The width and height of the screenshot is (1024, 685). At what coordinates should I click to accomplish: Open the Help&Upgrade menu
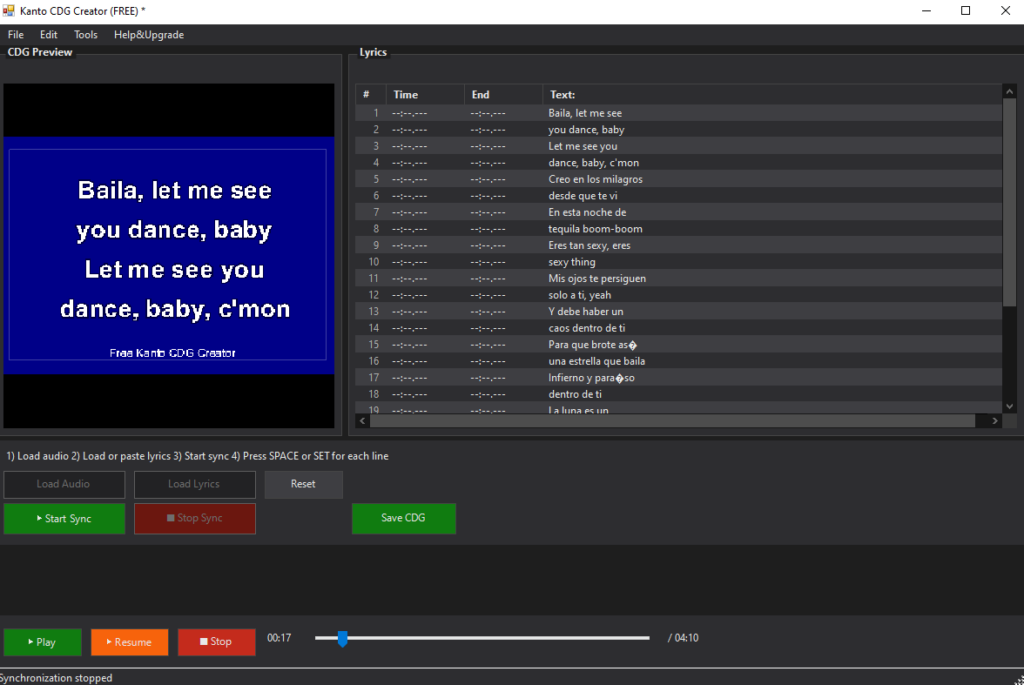[149, 35]
